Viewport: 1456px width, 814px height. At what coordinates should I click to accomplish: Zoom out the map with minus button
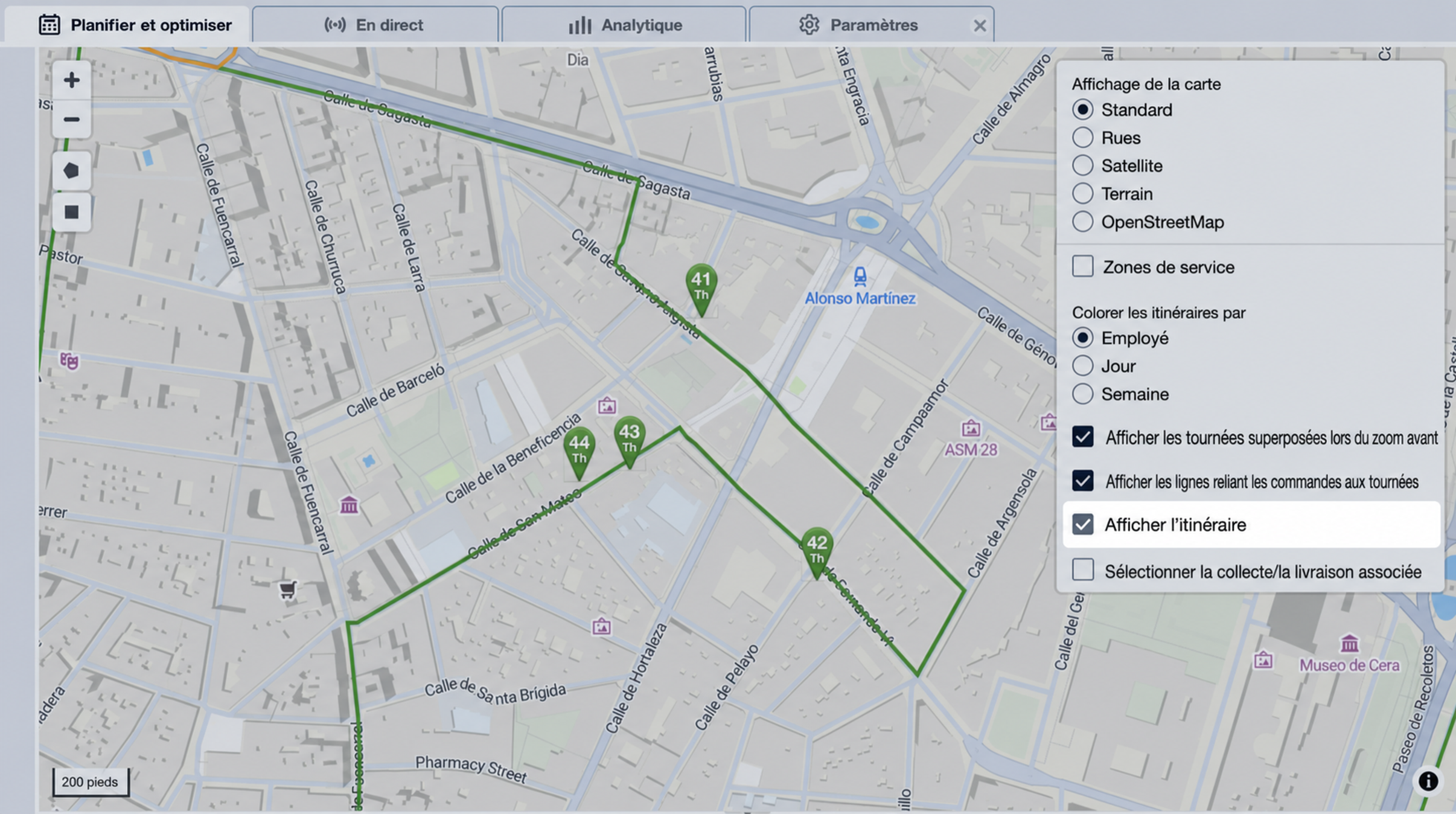pyautogui.click(x=71, y=120)
